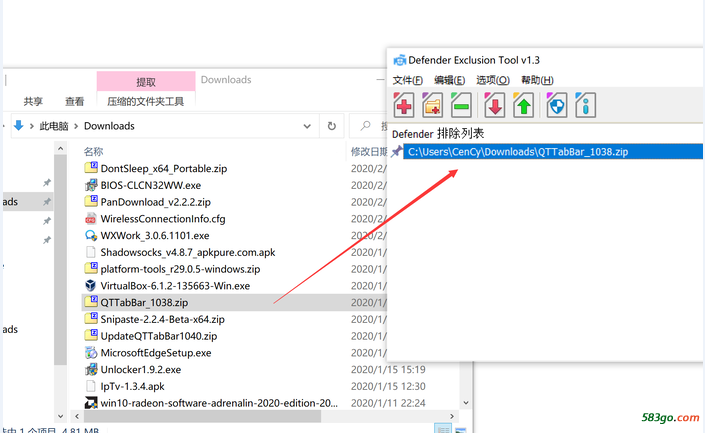The width and height of the screenshot is (705, 433).
Task: Switch to details view button in status bar
Action: point(443,429)
